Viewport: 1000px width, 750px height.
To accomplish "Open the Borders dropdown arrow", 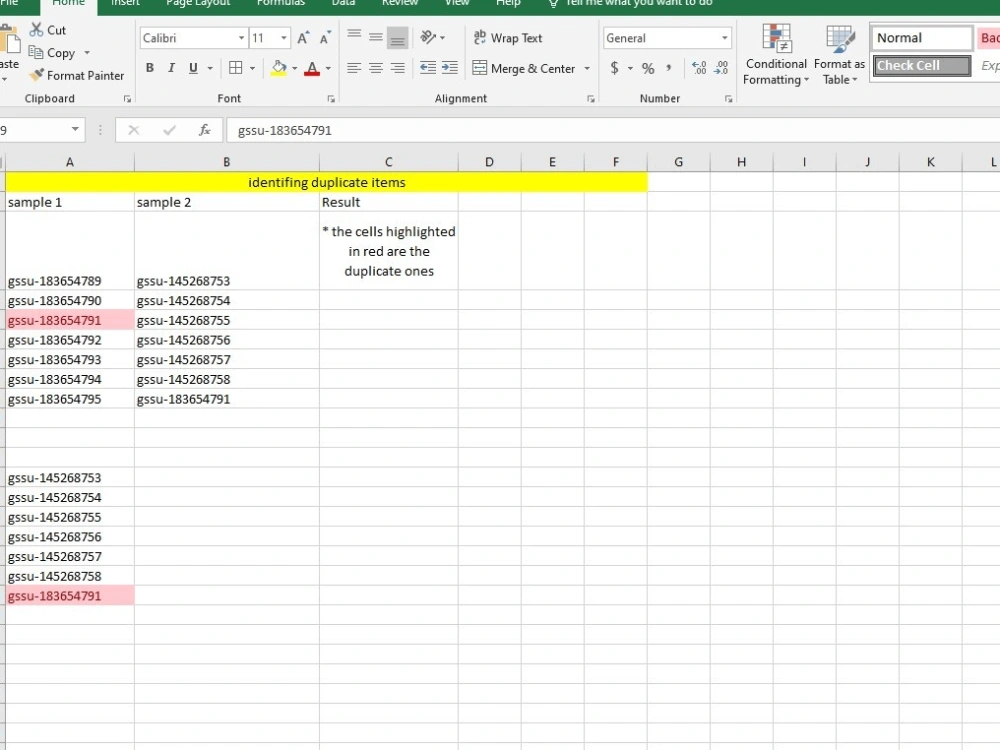I will 253,68.
